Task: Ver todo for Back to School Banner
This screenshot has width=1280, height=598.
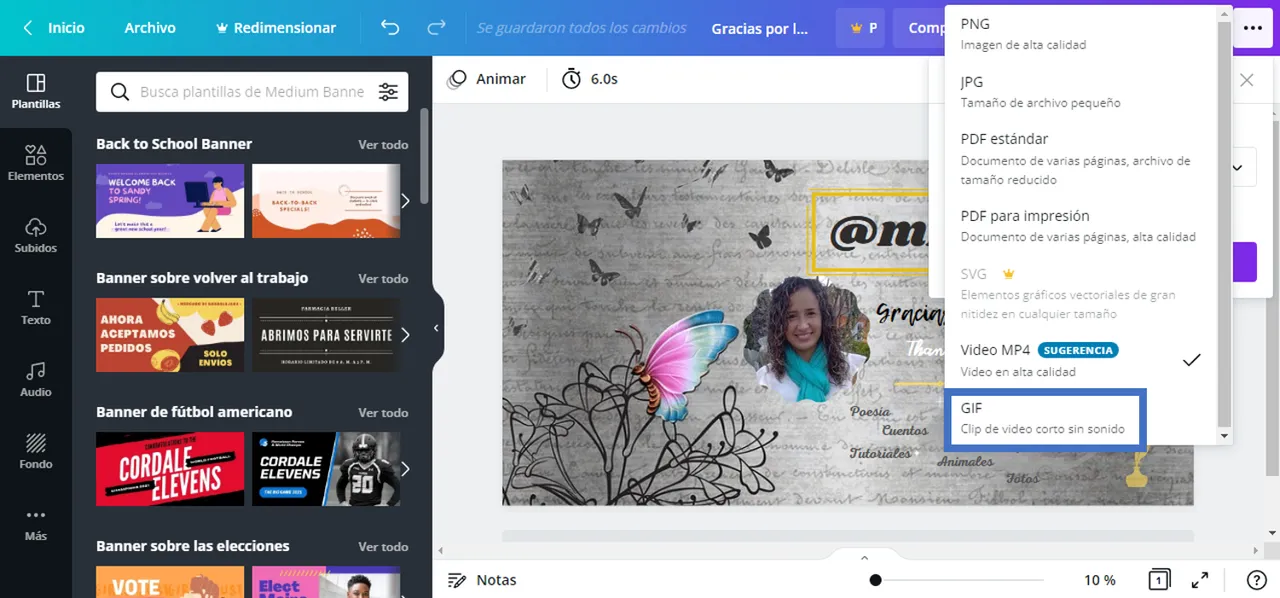Action: click(x=383, y=145)
